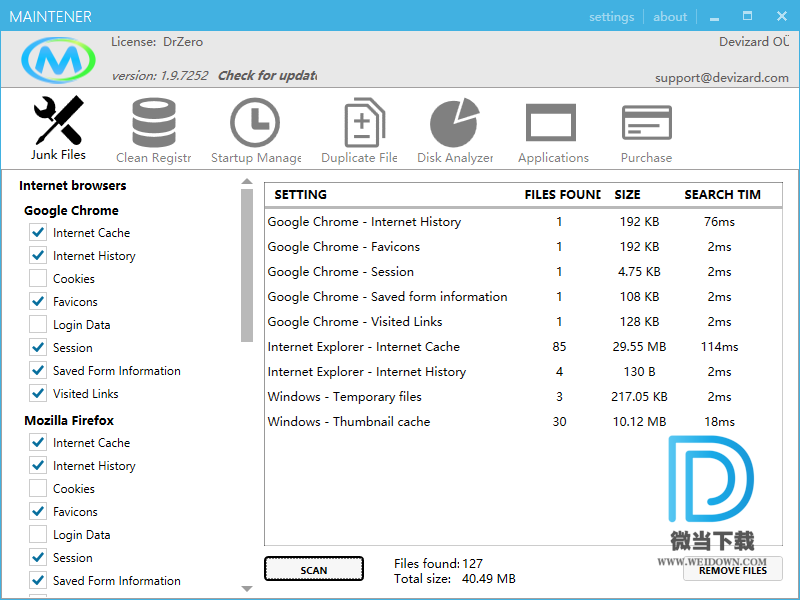Open the Applications window icon
Screen dimensions: 800x600
coord(551,122)
